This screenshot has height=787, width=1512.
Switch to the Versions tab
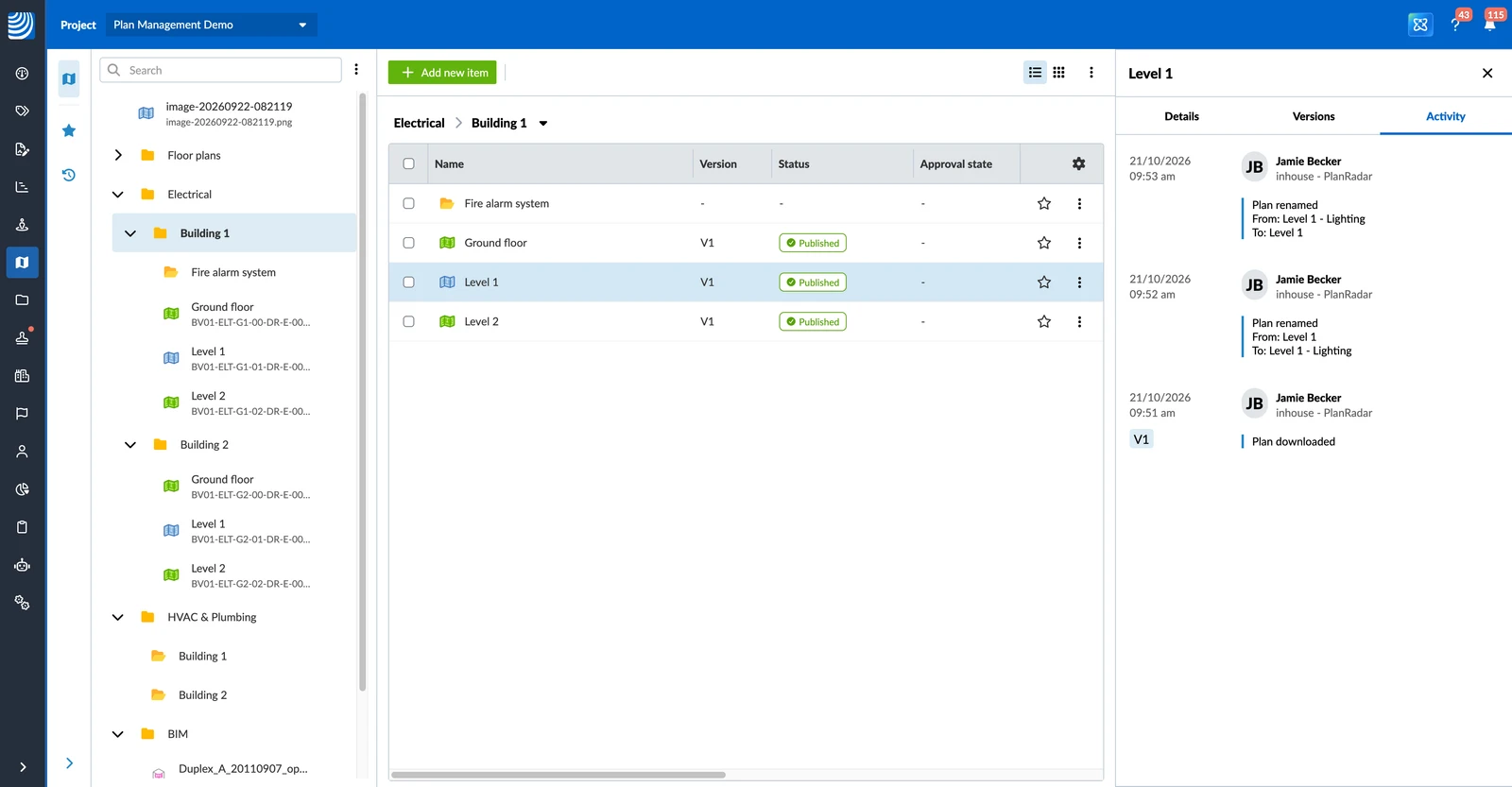(x=1314, y=116)
